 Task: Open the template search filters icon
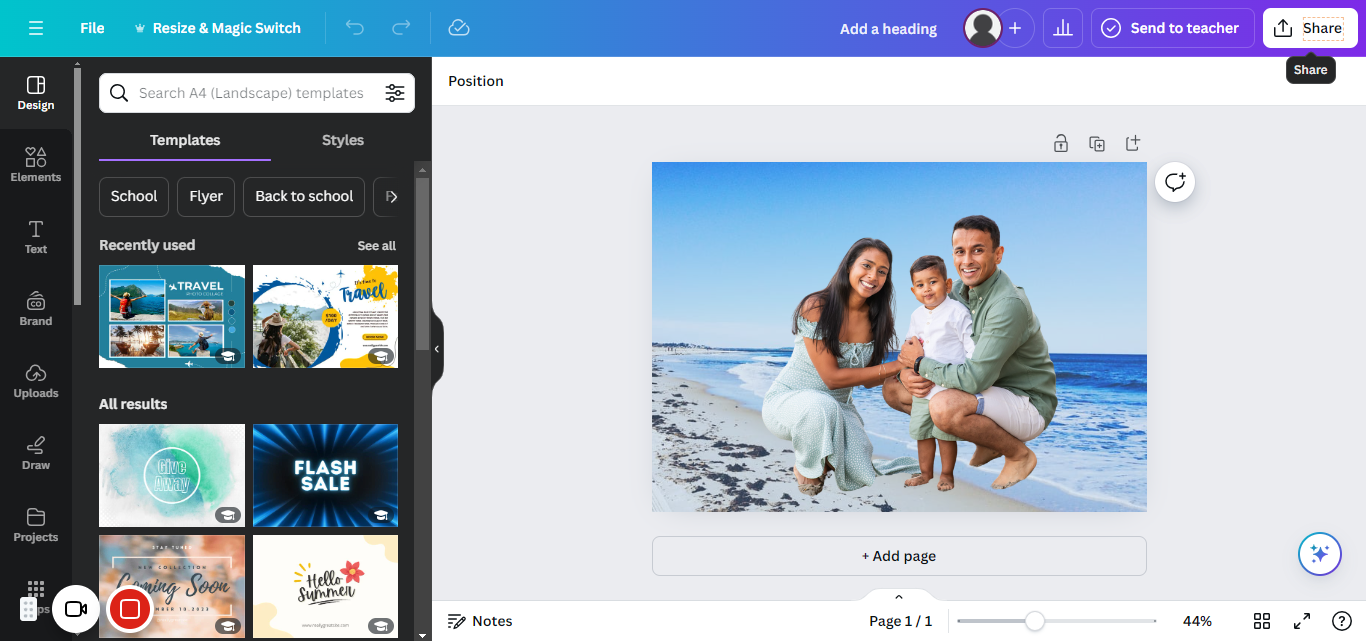coord(395,93)
